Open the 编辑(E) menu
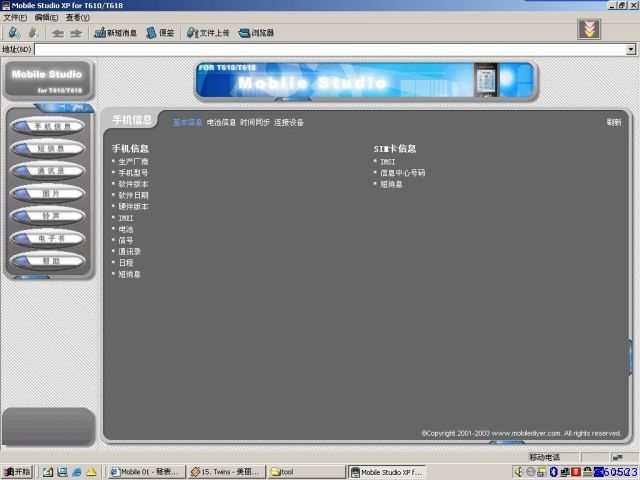Viewport: 640px width, 480px height. (46, 17)
